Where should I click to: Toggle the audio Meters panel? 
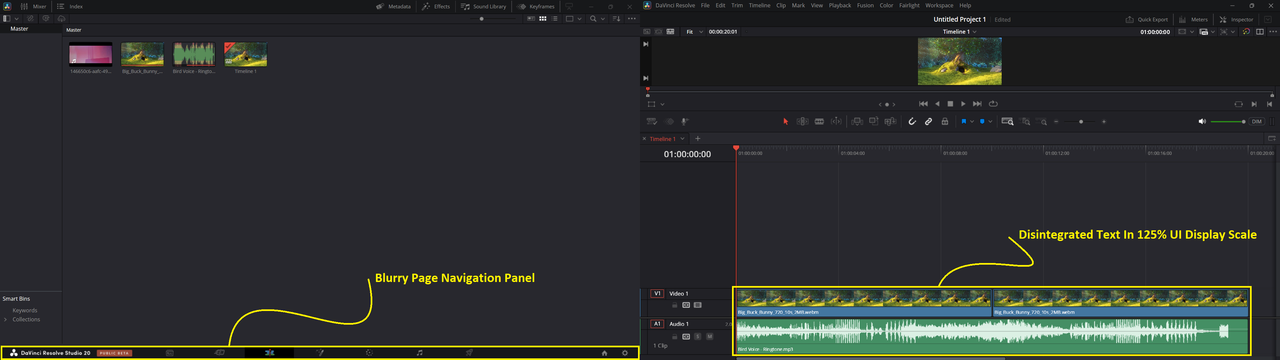pyautogui.click(x=1193, y=19)
